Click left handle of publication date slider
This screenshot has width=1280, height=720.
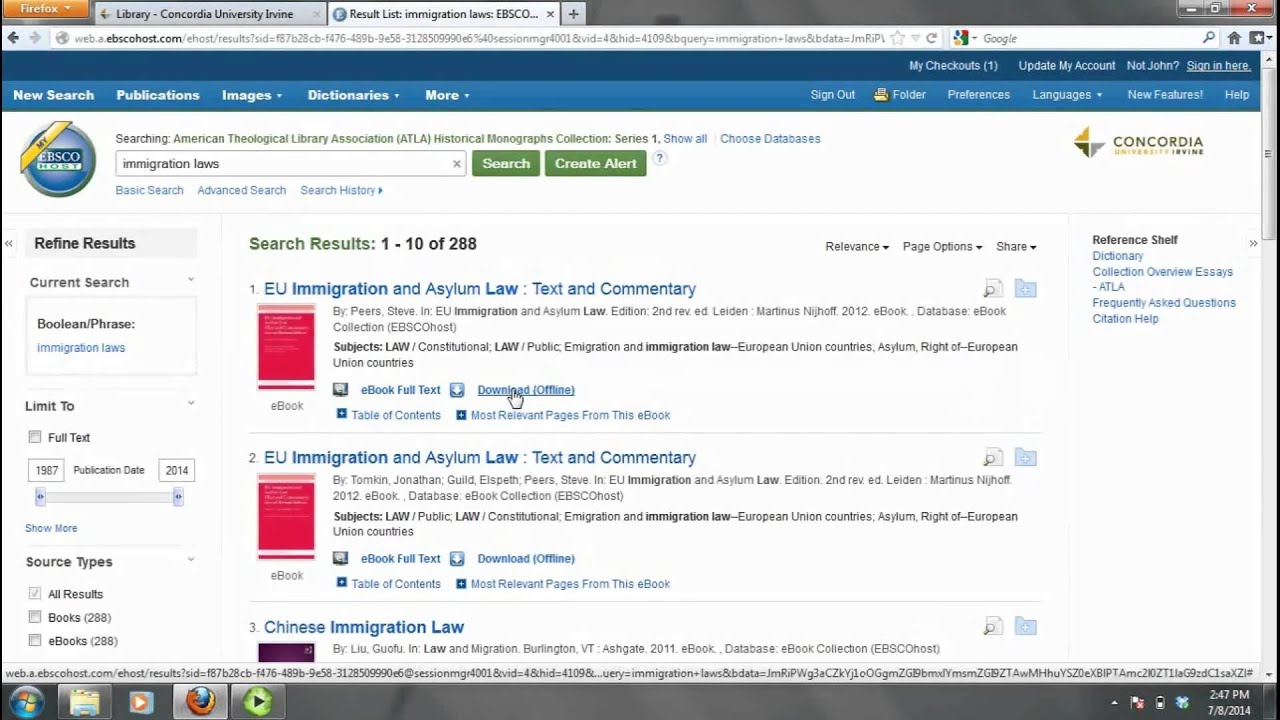[x=40, y=497]
